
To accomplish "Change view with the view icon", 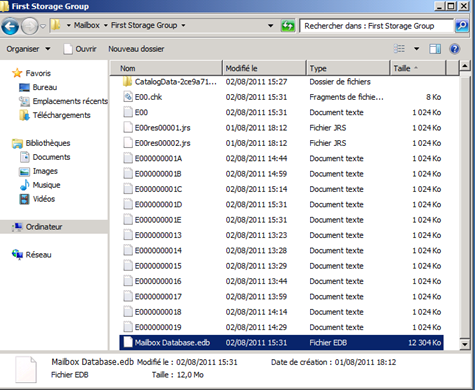I will 399,49.
